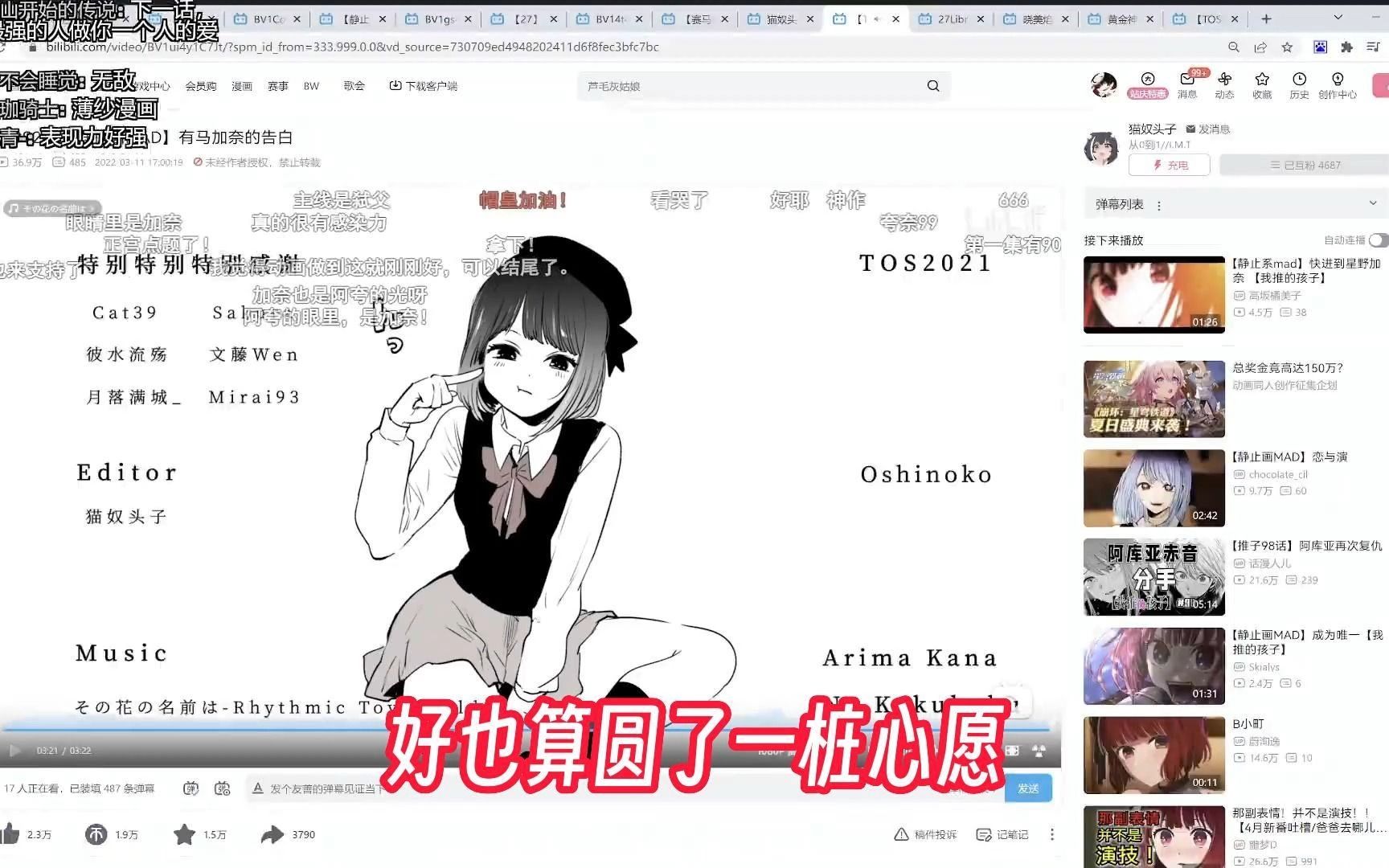Click the 稿件投诉 warning icon

(x=902, y=834)
